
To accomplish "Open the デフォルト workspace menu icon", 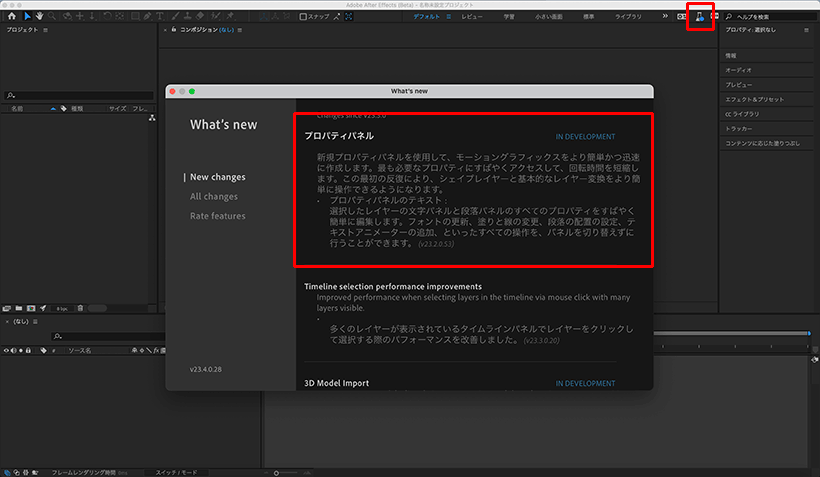I will coord(448,17).
